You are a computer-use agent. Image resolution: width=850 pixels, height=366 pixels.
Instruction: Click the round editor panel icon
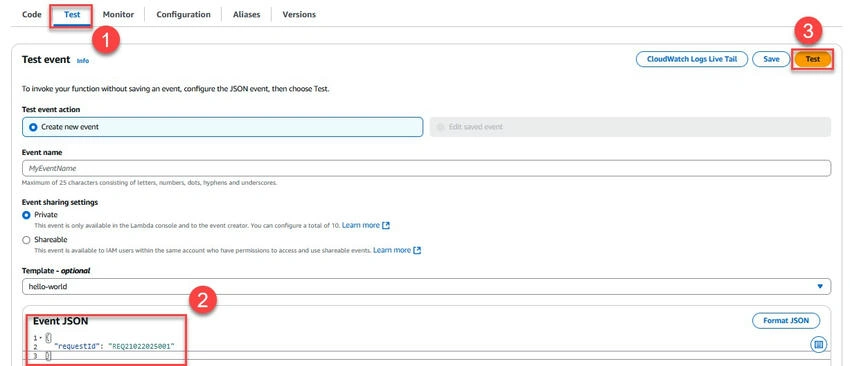click(819, 344)
